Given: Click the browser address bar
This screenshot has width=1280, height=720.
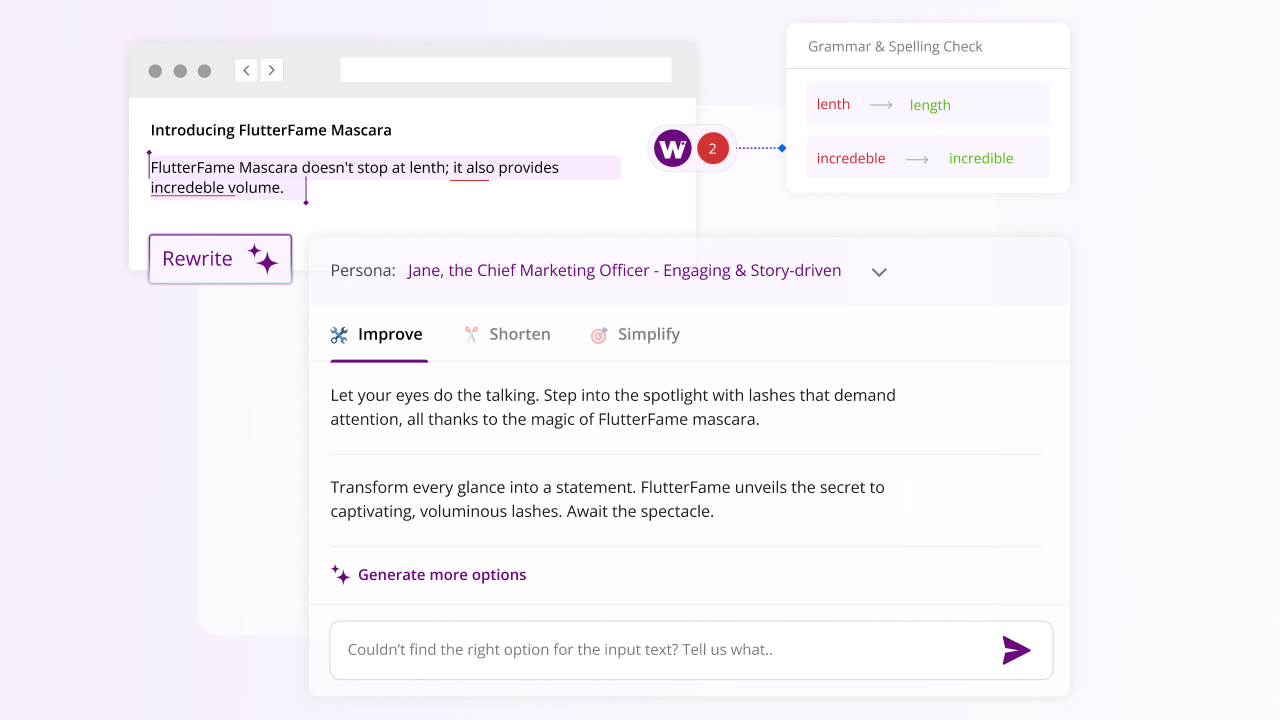Looking at the screenshot, I should pyautogui.click(x=505, y=70).
